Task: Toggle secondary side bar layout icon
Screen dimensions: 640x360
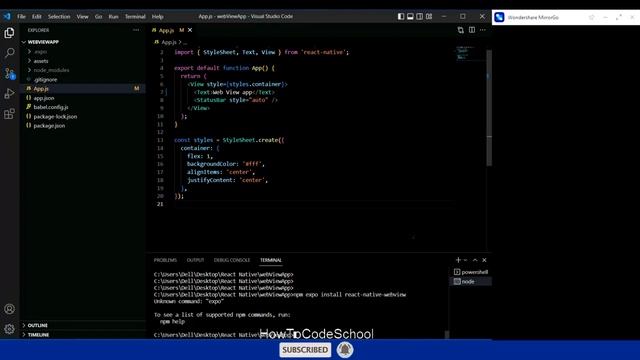Action: (x=420, y=16)
